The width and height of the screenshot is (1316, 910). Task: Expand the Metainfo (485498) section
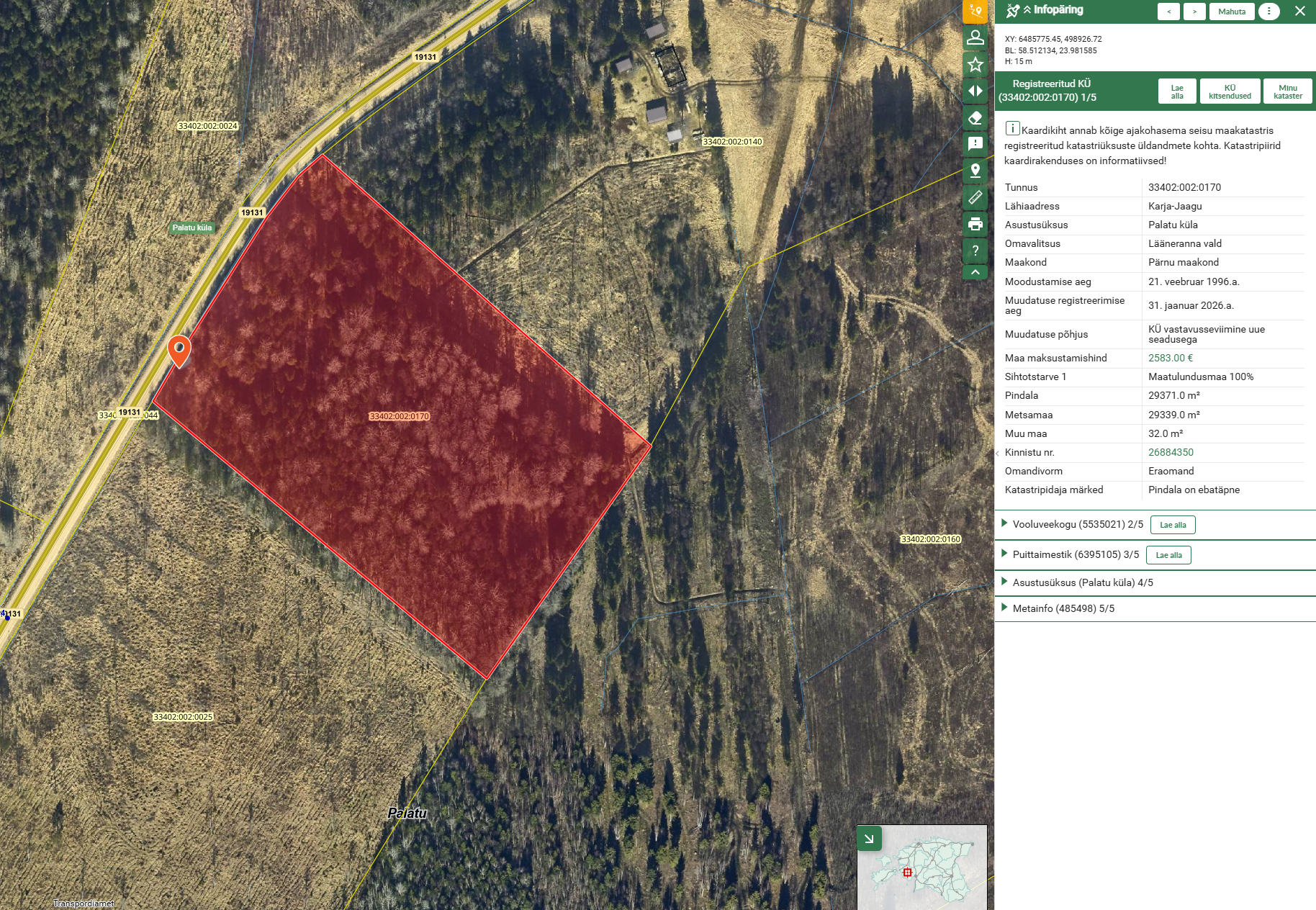1004,608
